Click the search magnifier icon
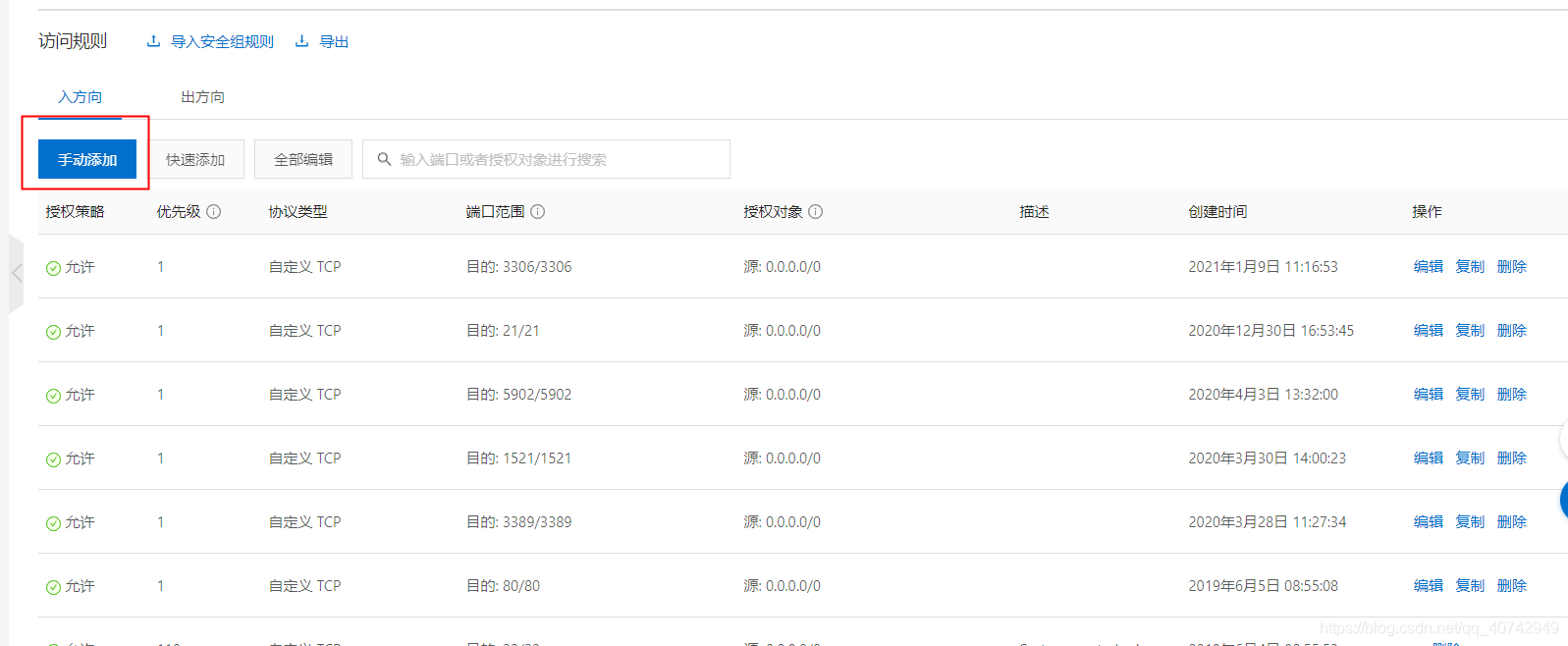Screen dimensions: 1568x646 [384, 159]
